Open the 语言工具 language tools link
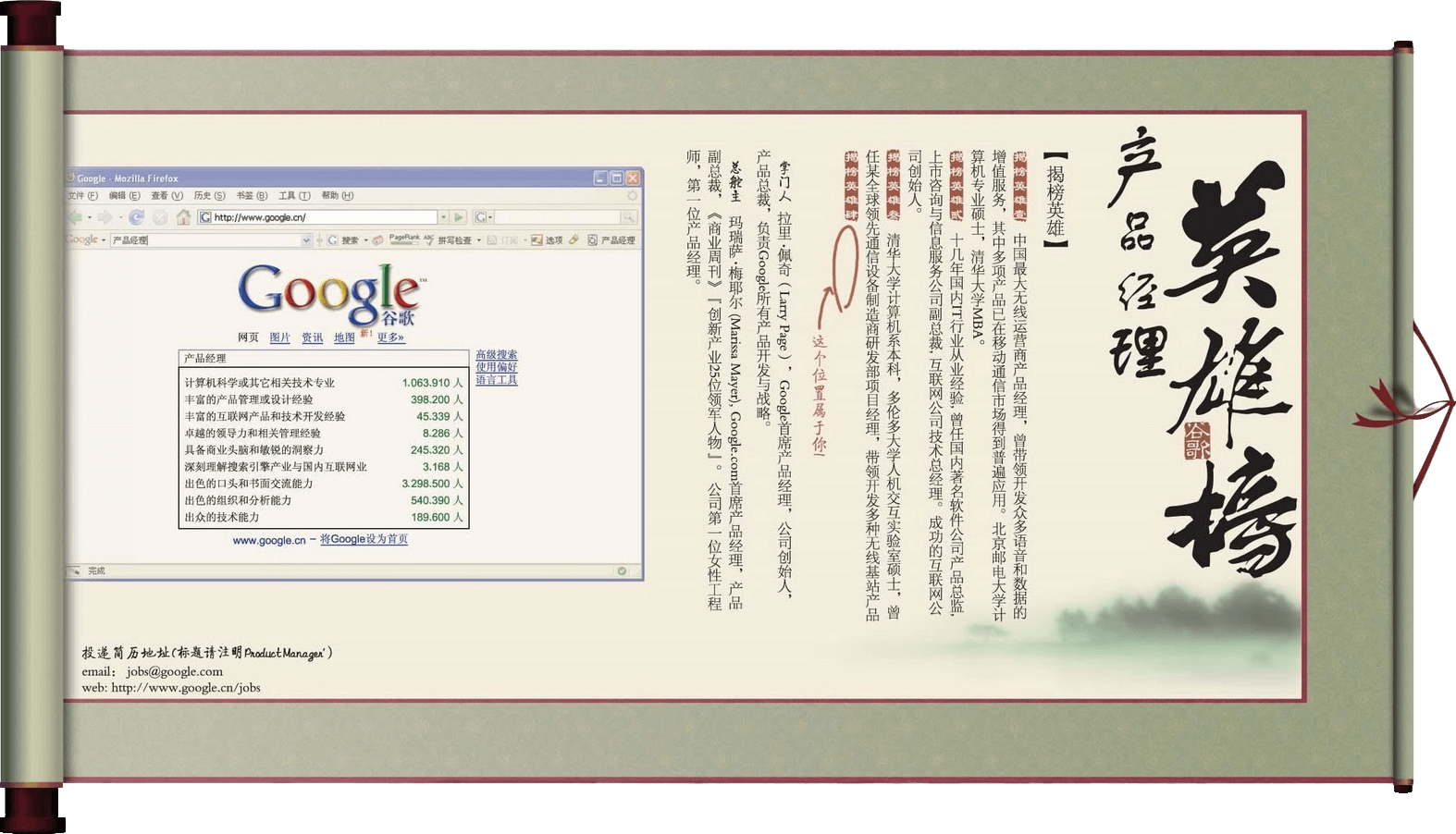The width and height of the screenshot is (1456, 834). pyautogui.click(x=497, y=380)
